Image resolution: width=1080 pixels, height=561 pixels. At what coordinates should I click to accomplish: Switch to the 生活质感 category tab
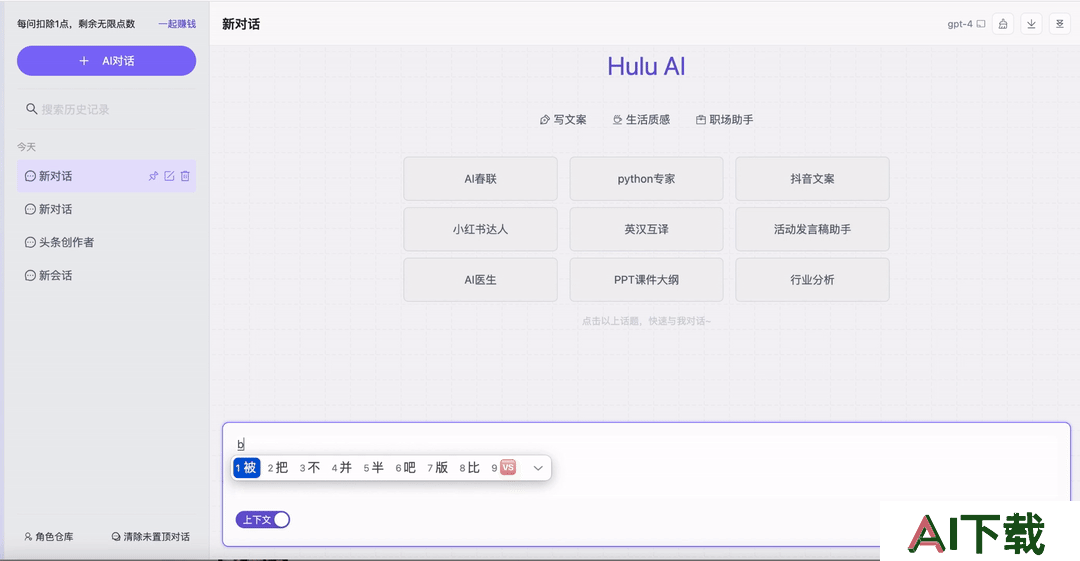(x=641, y=120)
